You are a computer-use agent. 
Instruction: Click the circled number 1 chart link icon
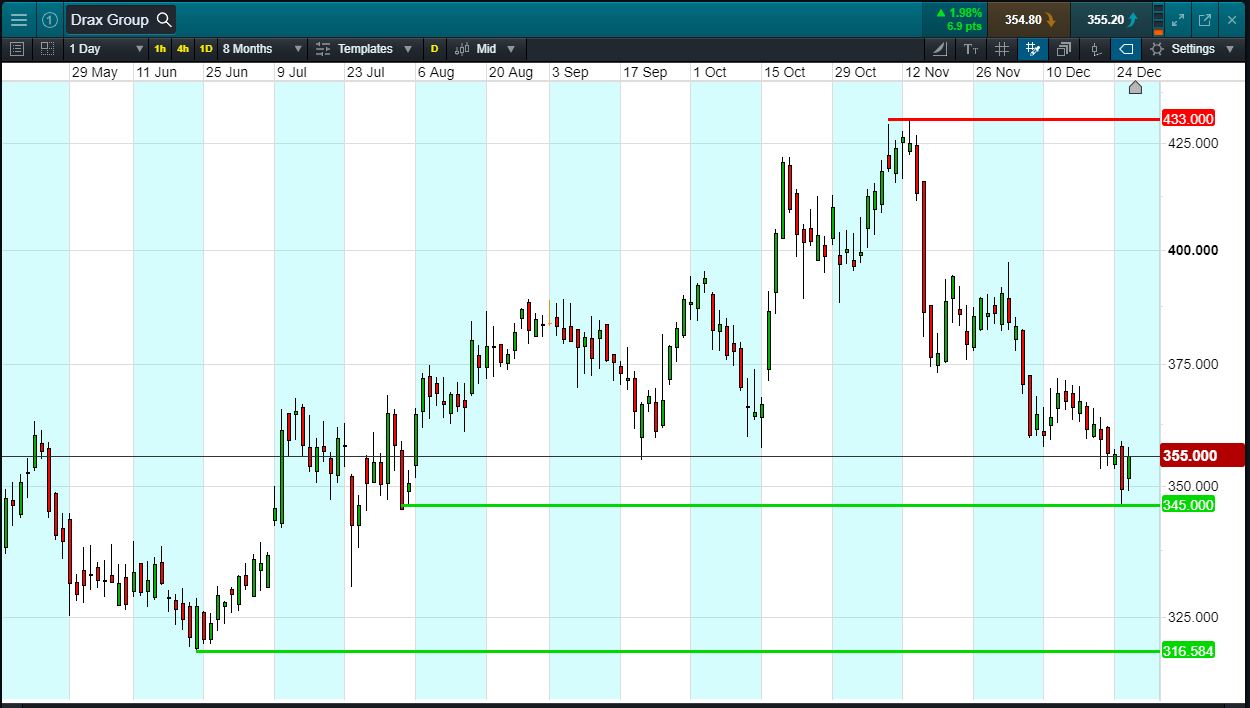[x=49, y=19]
